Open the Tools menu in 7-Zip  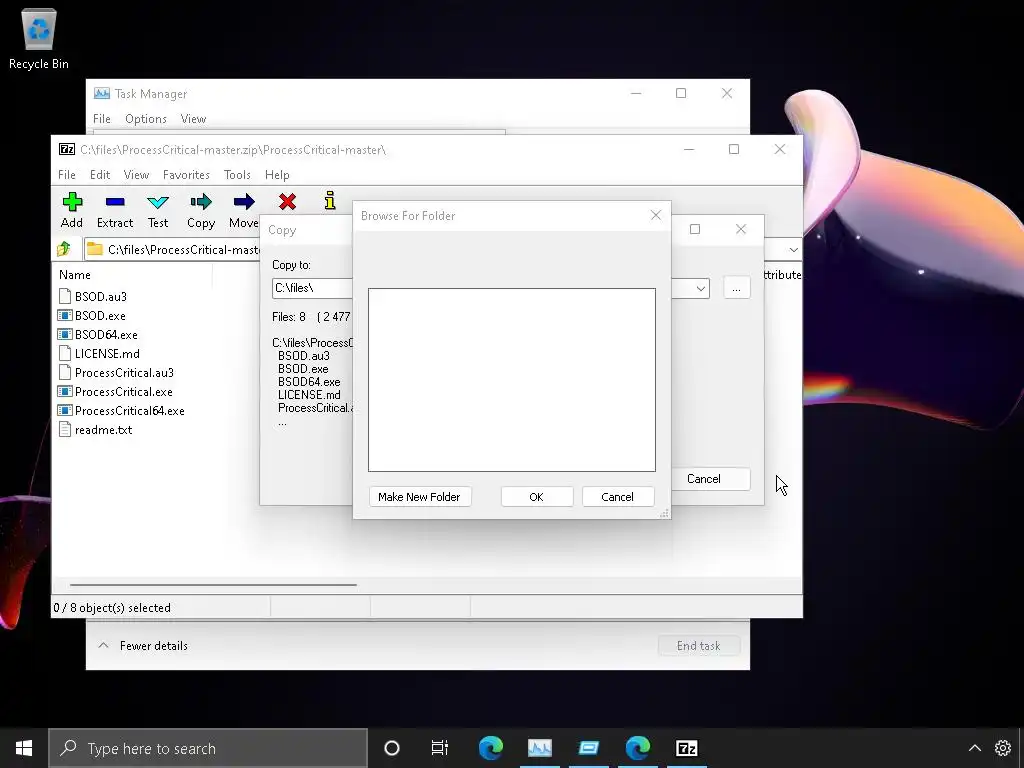[x=237, y=174]
